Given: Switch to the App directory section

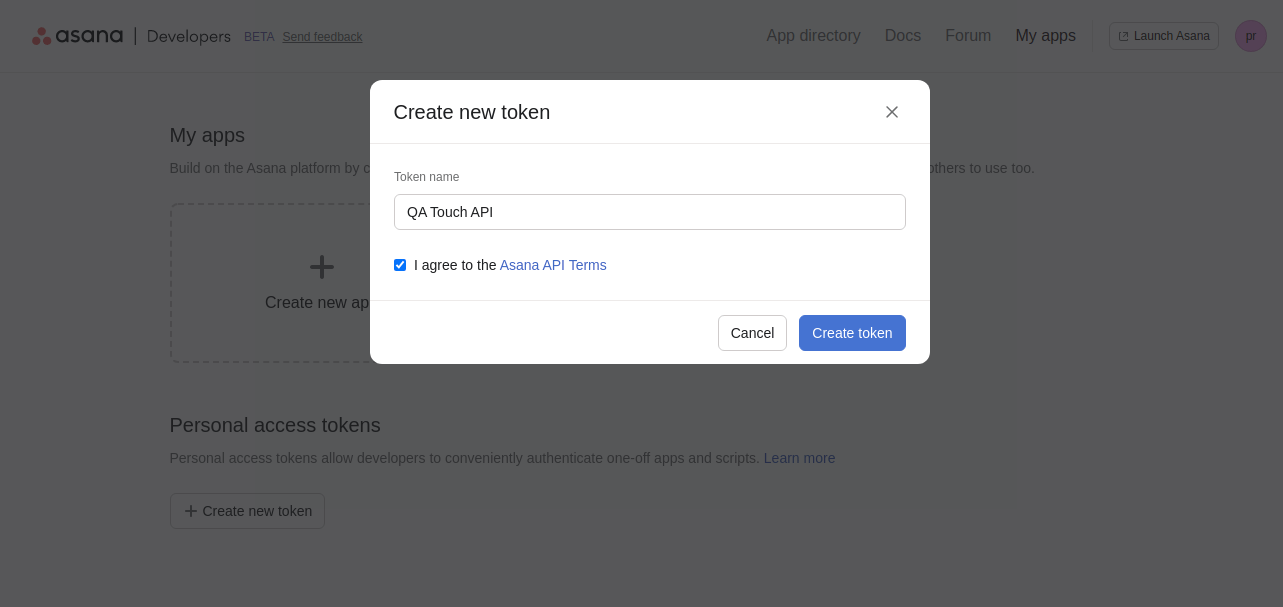Looking at the screenshot, I should click(813, 36).
